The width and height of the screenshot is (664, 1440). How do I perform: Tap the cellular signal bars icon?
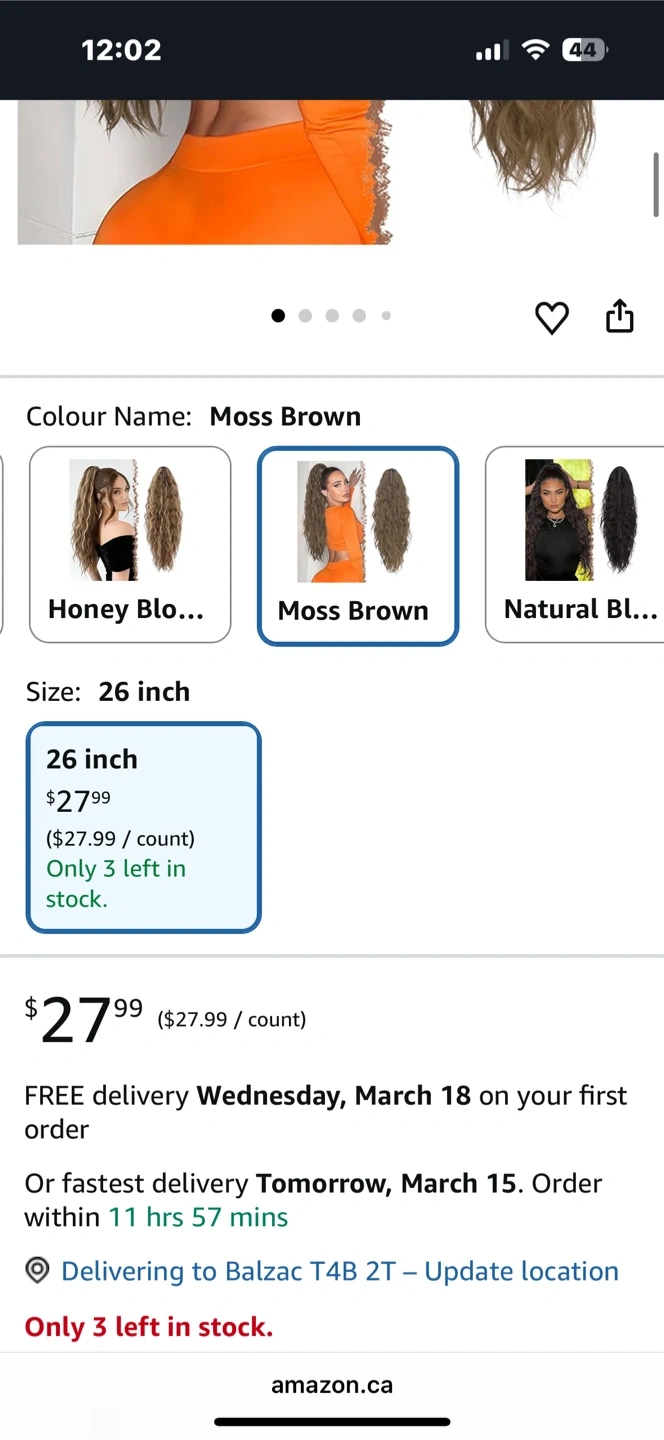coord(491,50)
